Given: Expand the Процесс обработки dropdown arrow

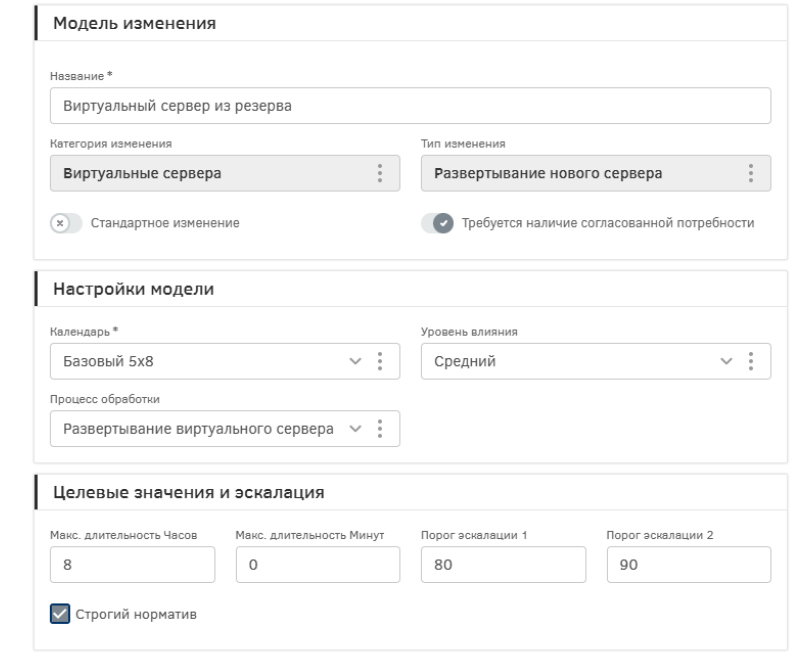Looking at the screenshot, I should (x=355, y=428).
